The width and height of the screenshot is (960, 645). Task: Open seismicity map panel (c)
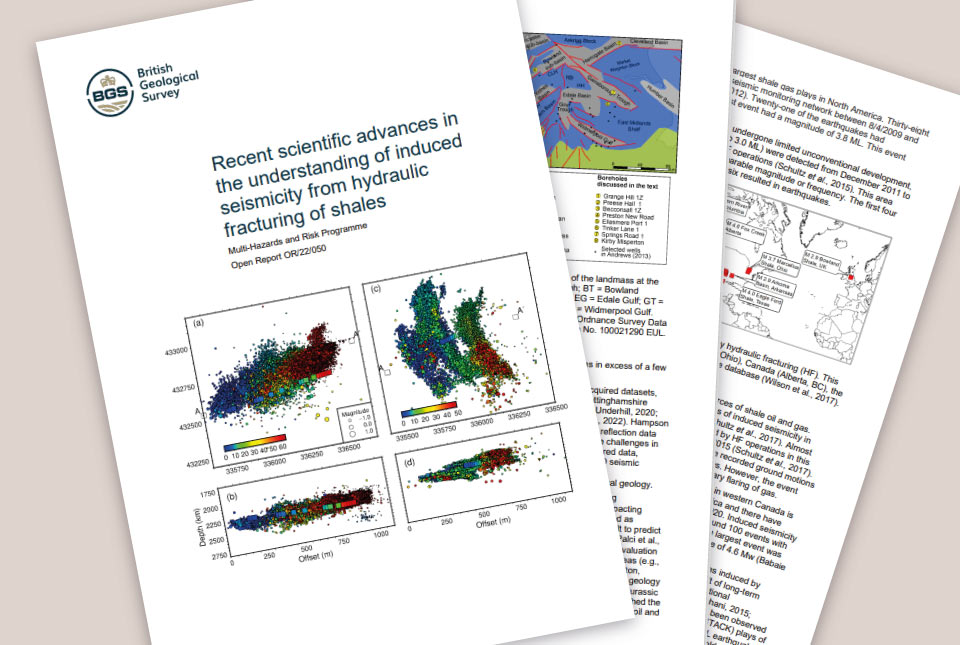coord(458,343)
